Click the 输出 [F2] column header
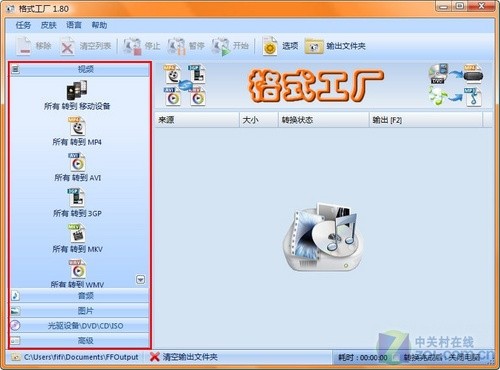Screen dimensions: 500x370 tap(426, 120)
